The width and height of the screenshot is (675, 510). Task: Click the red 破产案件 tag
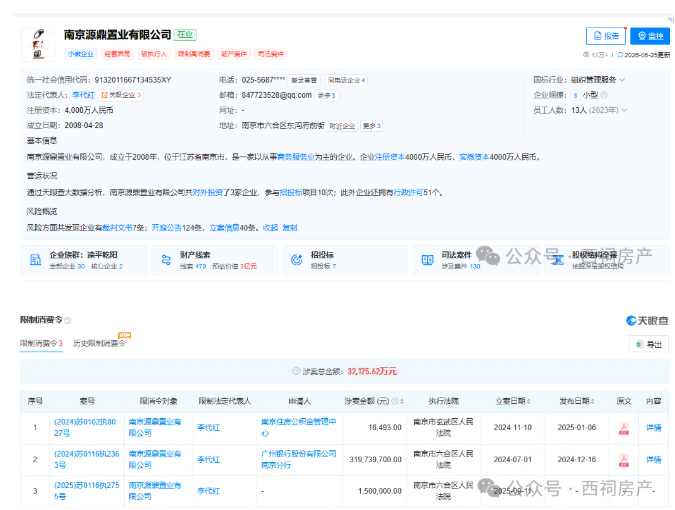tap(234, 54)
